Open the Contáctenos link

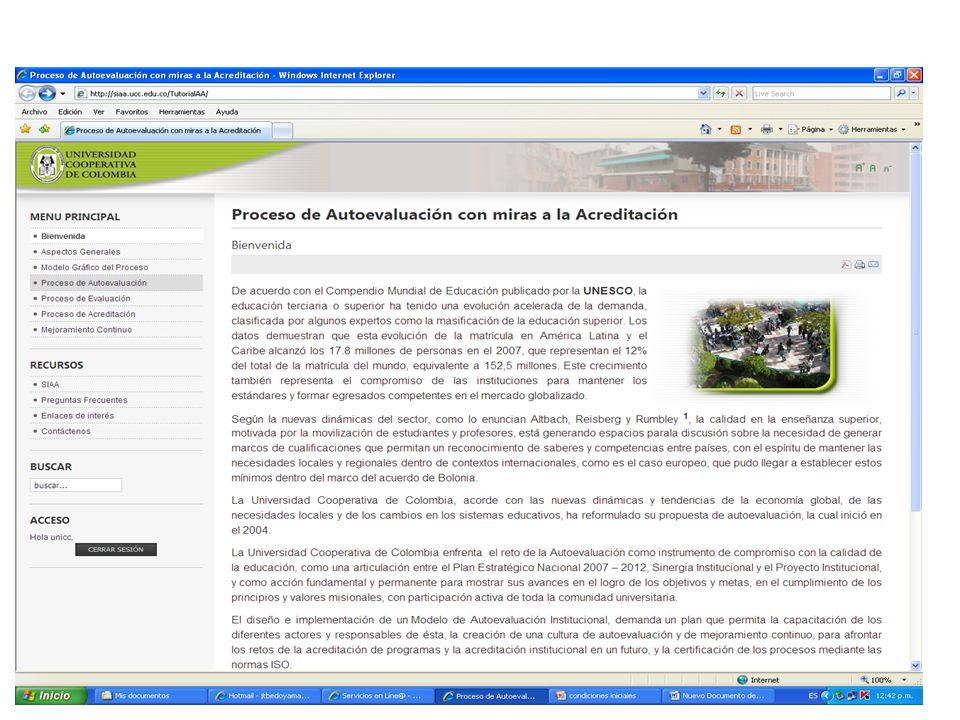pos(66,432)
